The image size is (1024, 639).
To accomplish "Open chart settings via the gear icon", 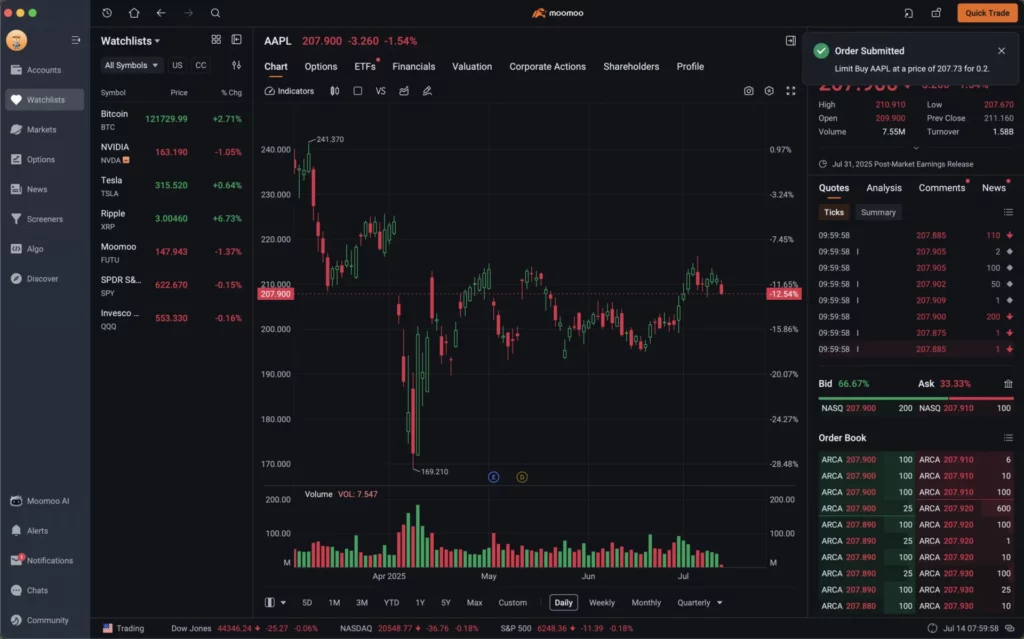I will (768, 89).
